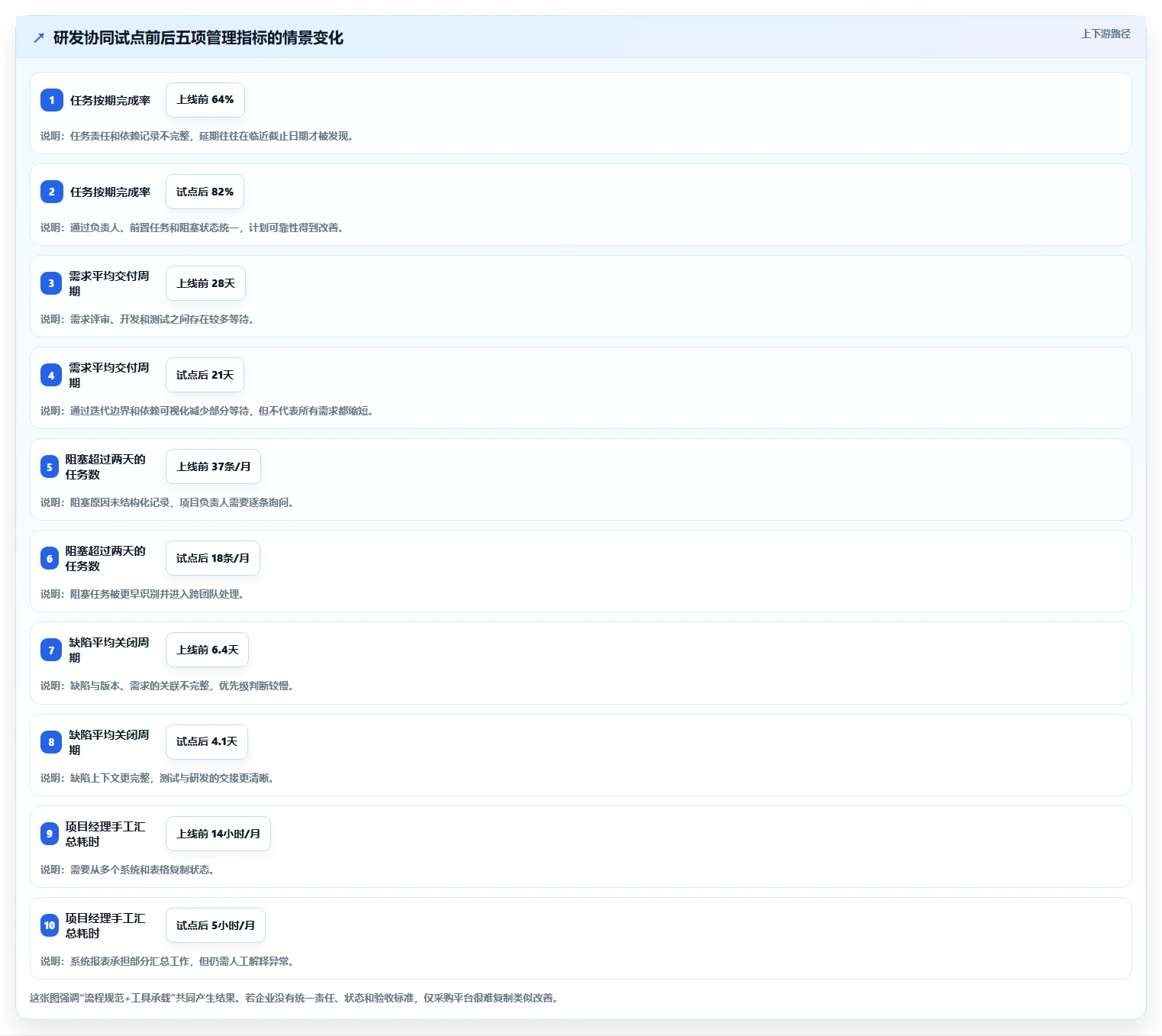This screenshot has width=1162, height=1036.
Task: Click the 试点后 18条/月 value chip
Action: (x=213, y=558)
